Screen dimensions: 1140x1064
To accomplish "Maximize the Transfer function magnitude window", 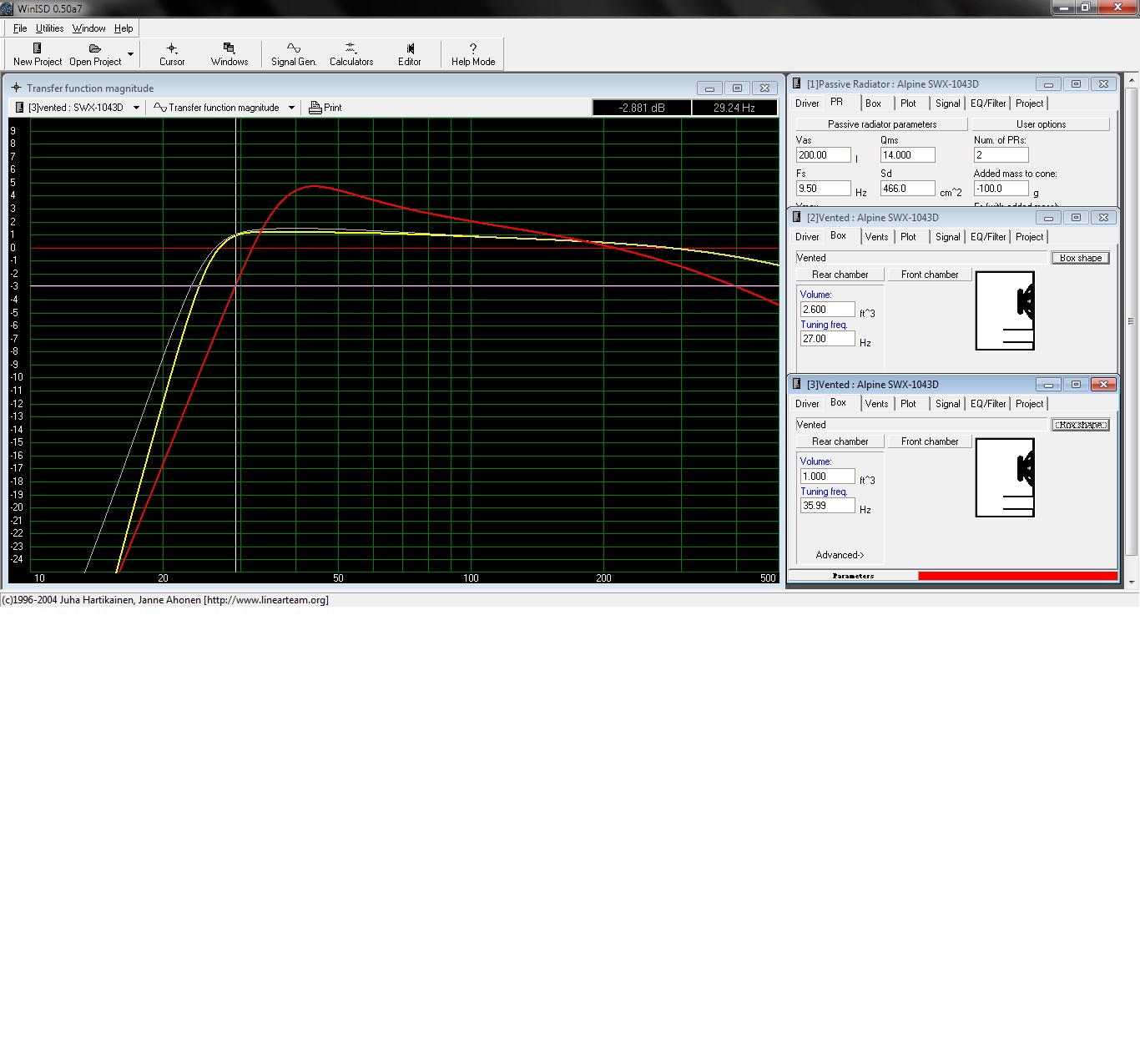I will coord(737,88).
